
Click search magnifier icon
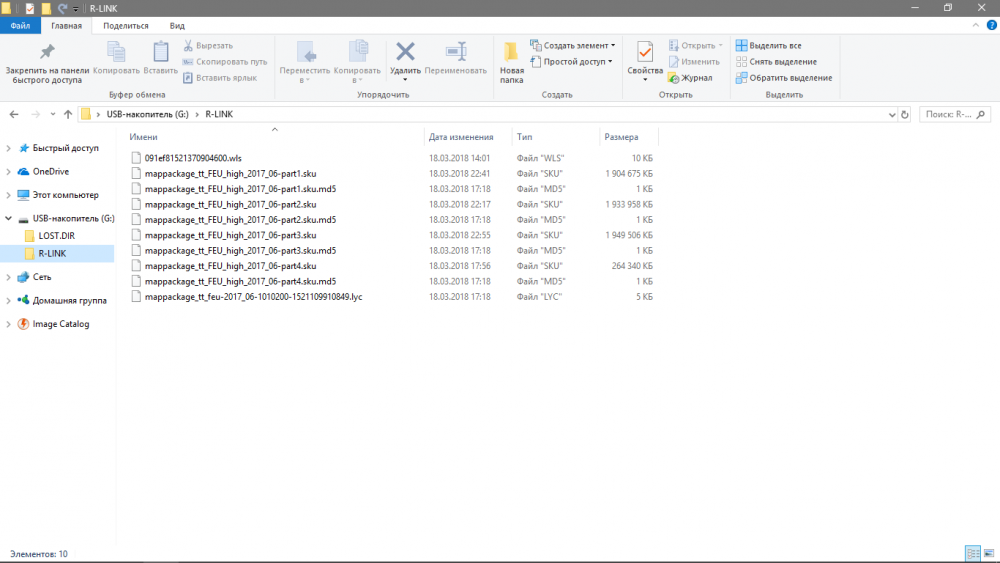pos(981,115)
